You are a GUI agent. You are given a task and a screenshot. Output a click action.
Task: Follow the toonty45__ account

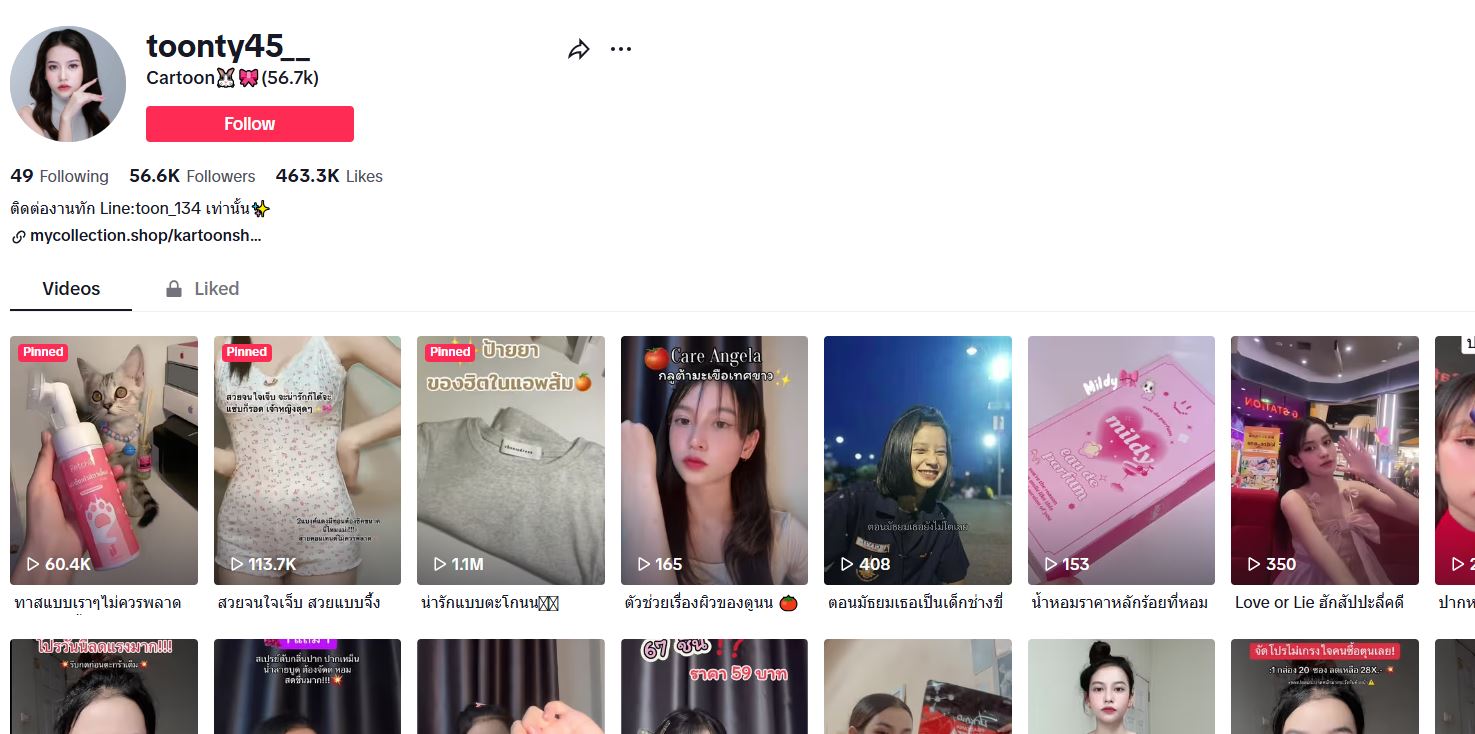tap(250, 124)
